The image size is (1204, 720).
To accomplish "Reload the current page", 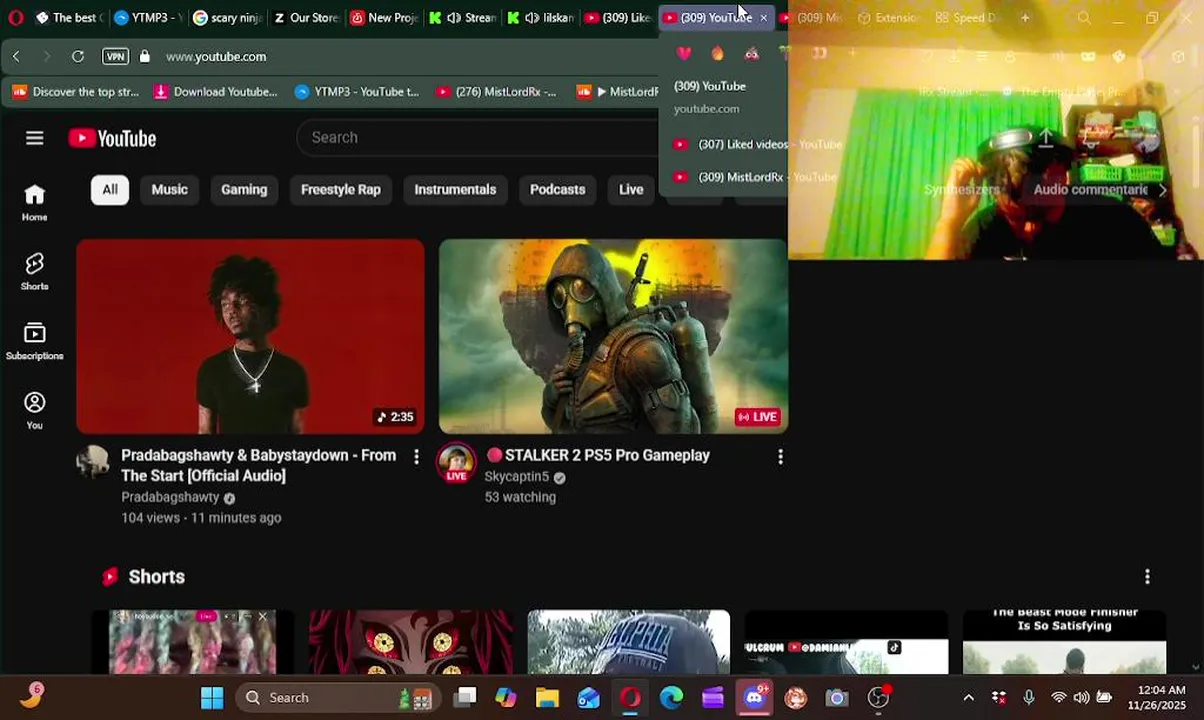I will 78,56.
